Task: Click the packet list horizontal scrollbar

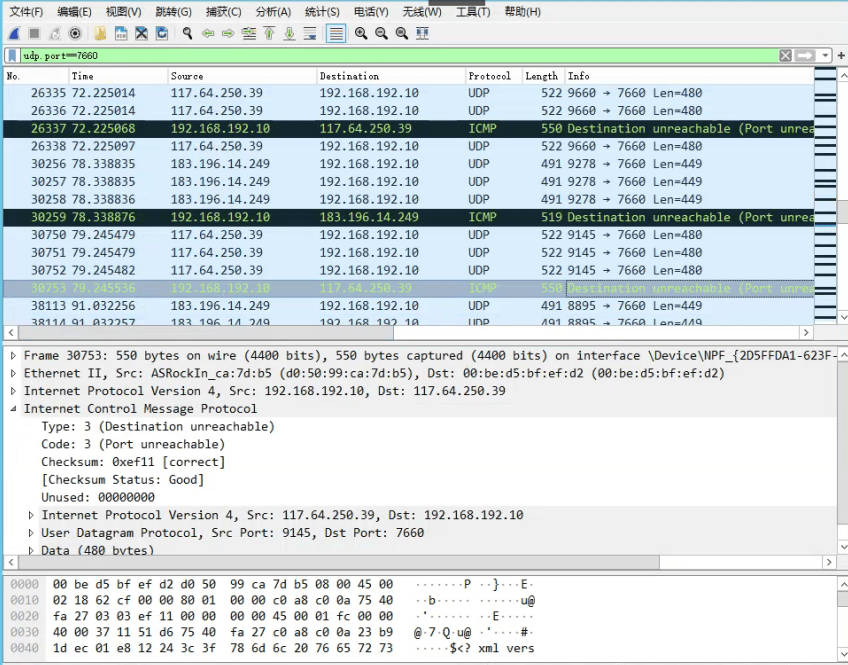Action: pos(400,333)
